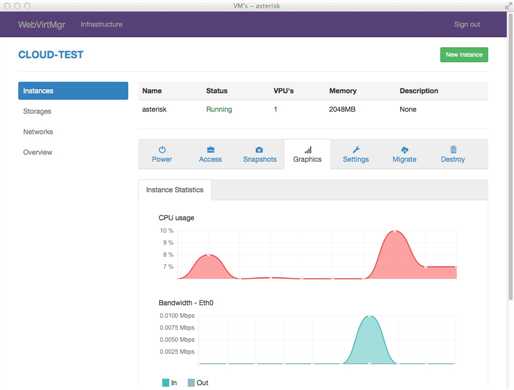Click the Migrate cloud icon
Viewport: 514px width, 390px height.
coord(404,149)
